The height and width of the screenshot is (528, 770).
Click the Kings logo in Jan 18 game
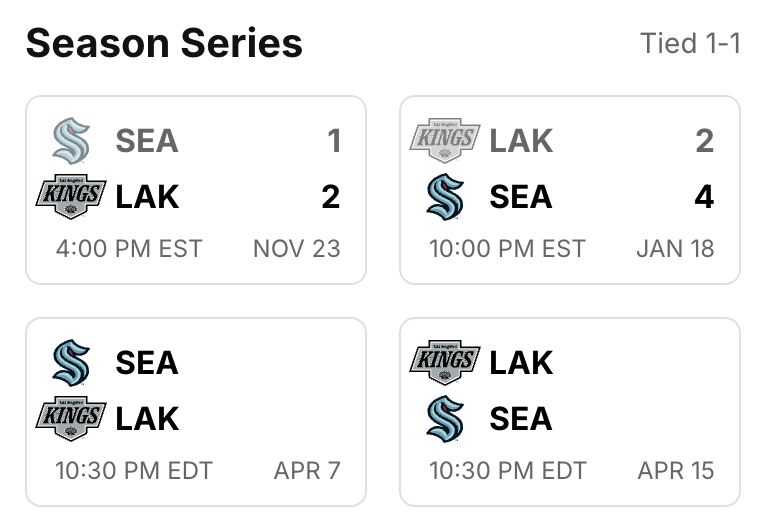pyautogui.click(x=445, y=140)
